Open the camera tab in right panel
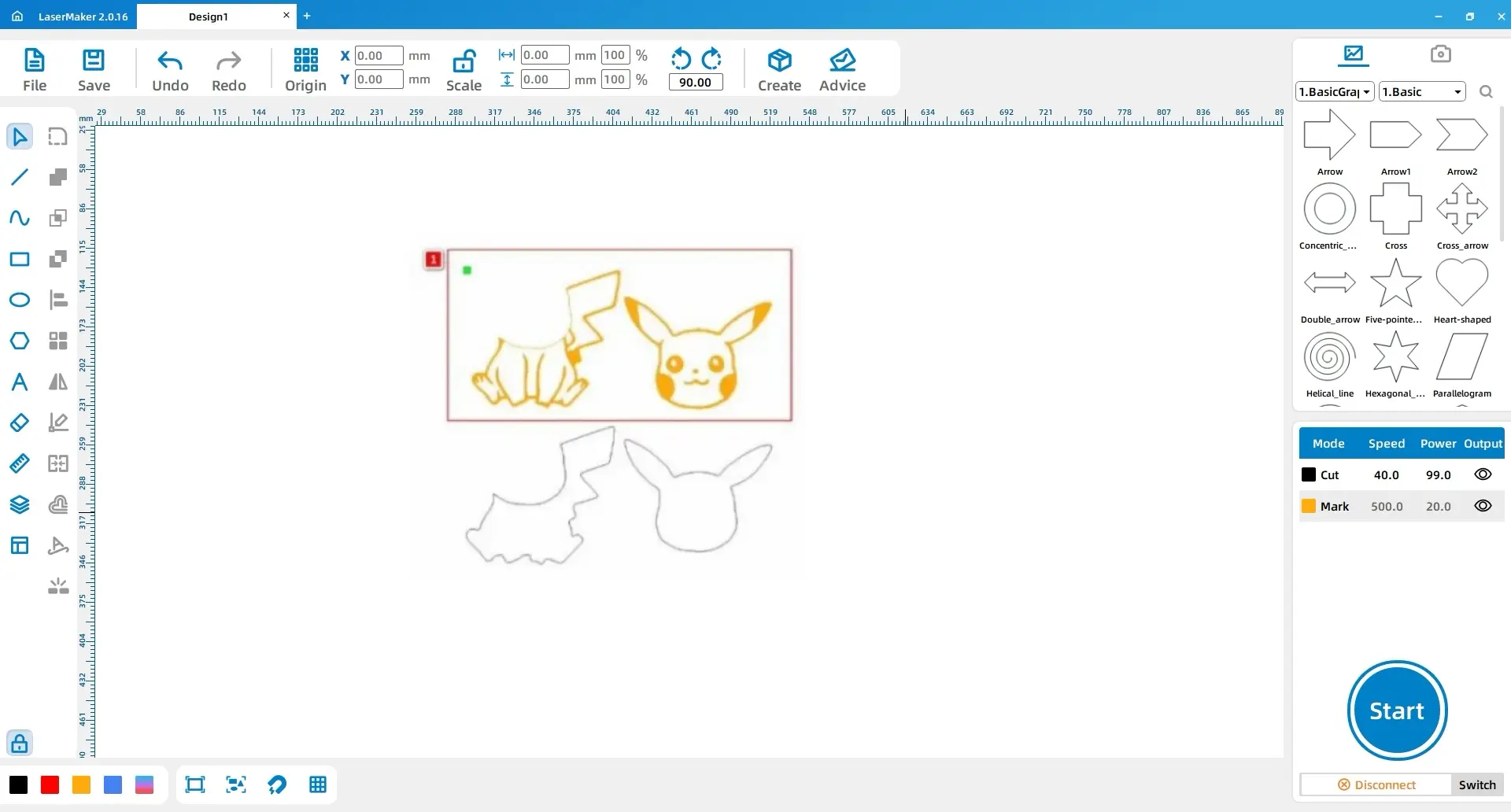Image resolution: width=1511 pixels, height=812 pixels. [x=1441, y=54]
